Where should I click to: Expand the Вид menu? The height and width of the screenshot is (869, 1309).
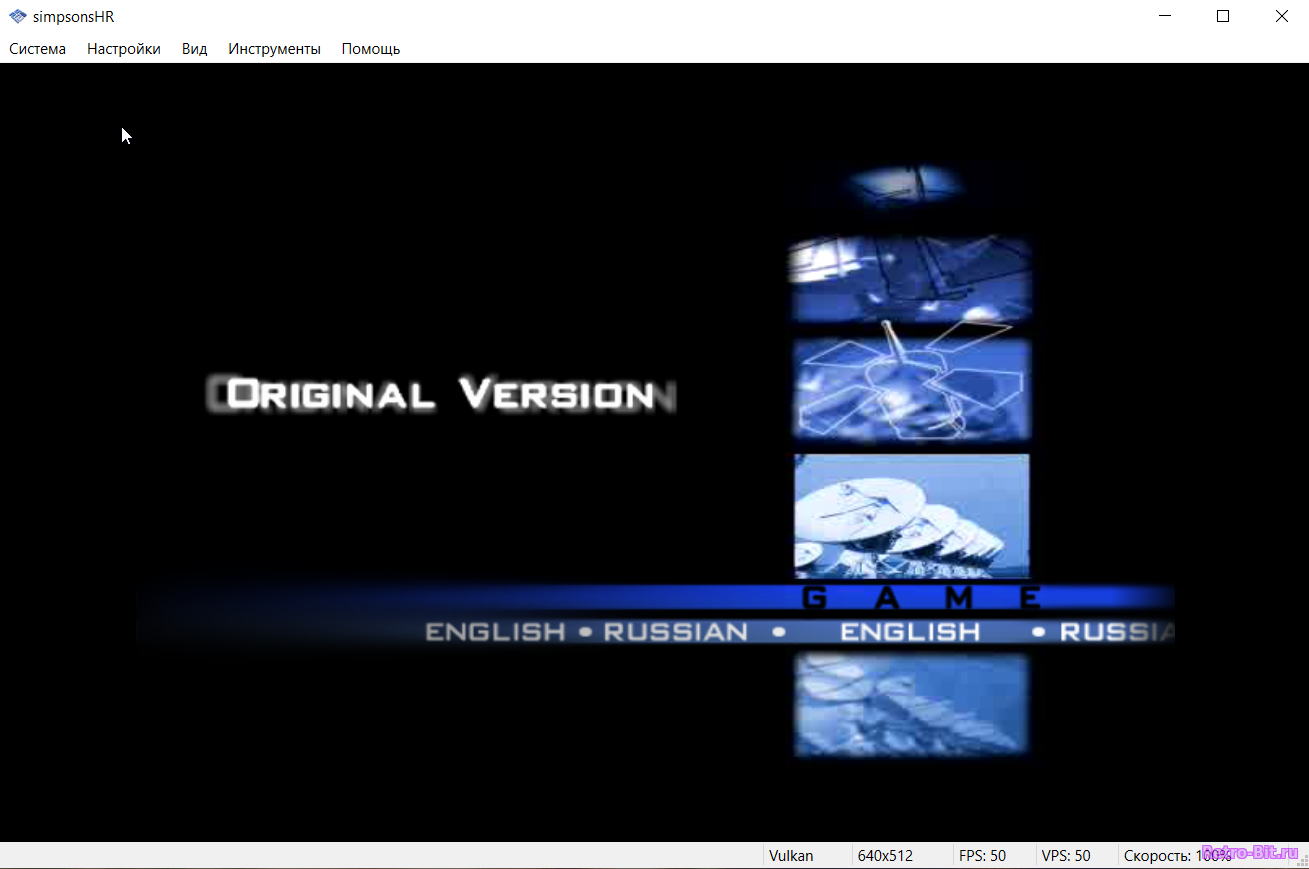point(194,49)
